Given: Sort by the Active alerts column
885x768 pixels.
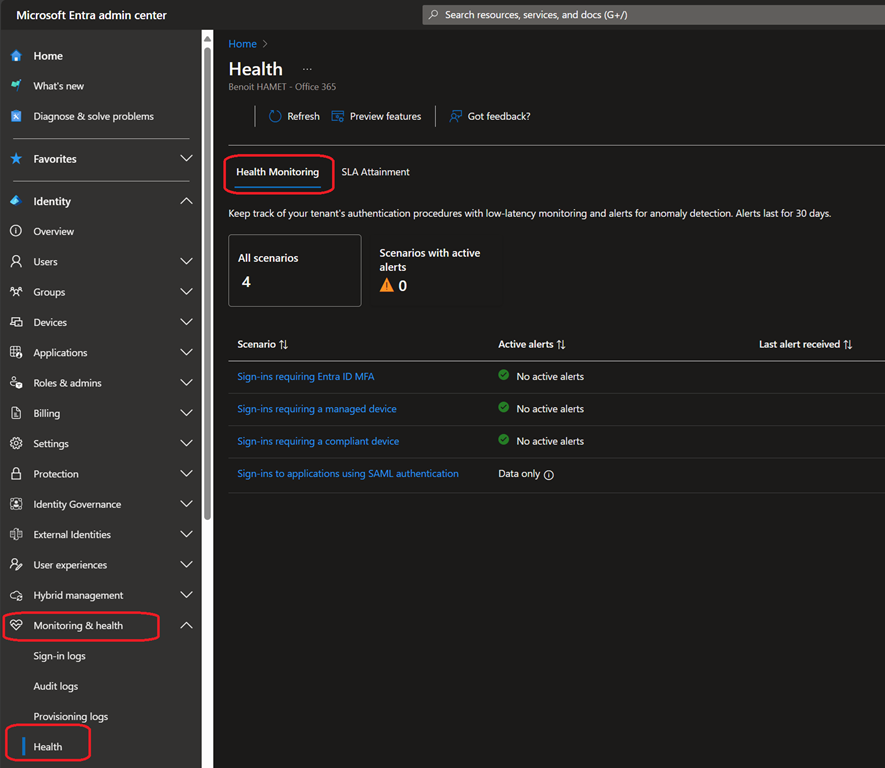Looking at the screenshot, I should point(531,344).
